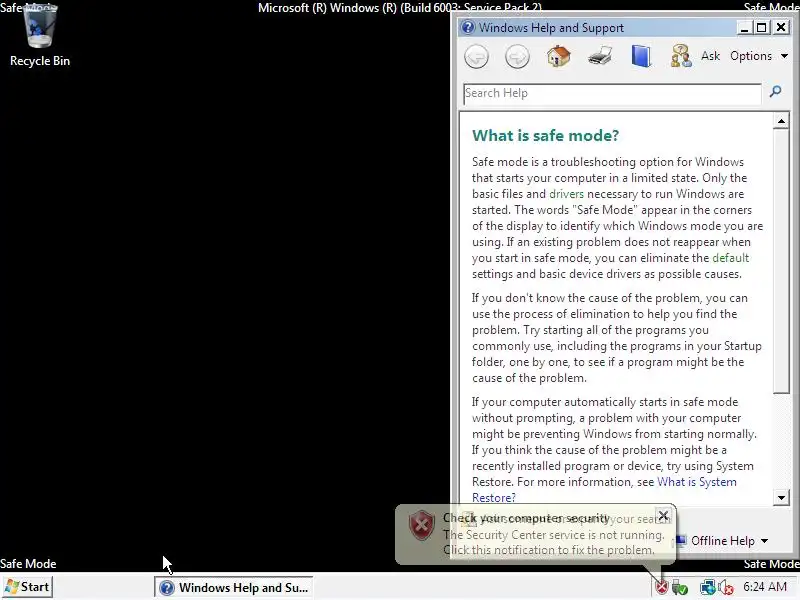The height and width of the screenshot is (600, 800).
Task: Open the Start menu
Action: coord(27,587)
